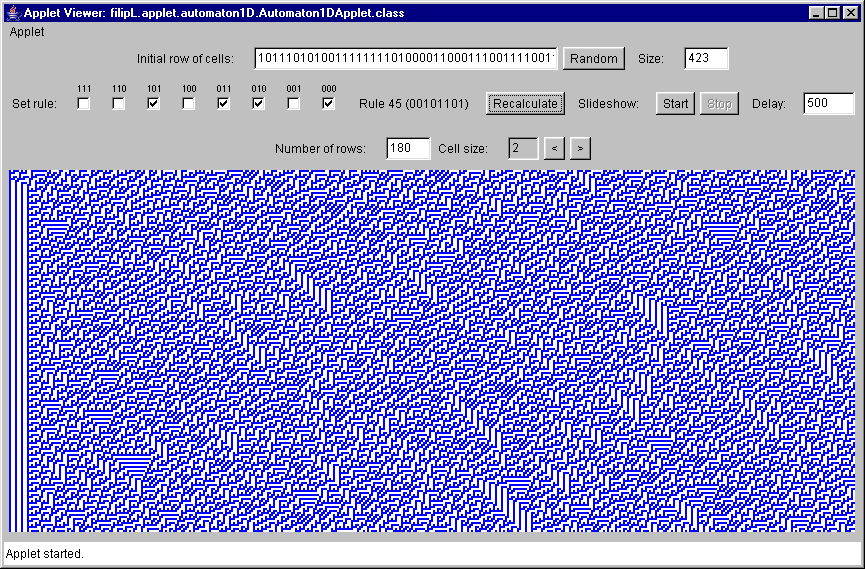Focus the Size input field
The height and width of the screenshot is (569, 865).
click(706, 58)
